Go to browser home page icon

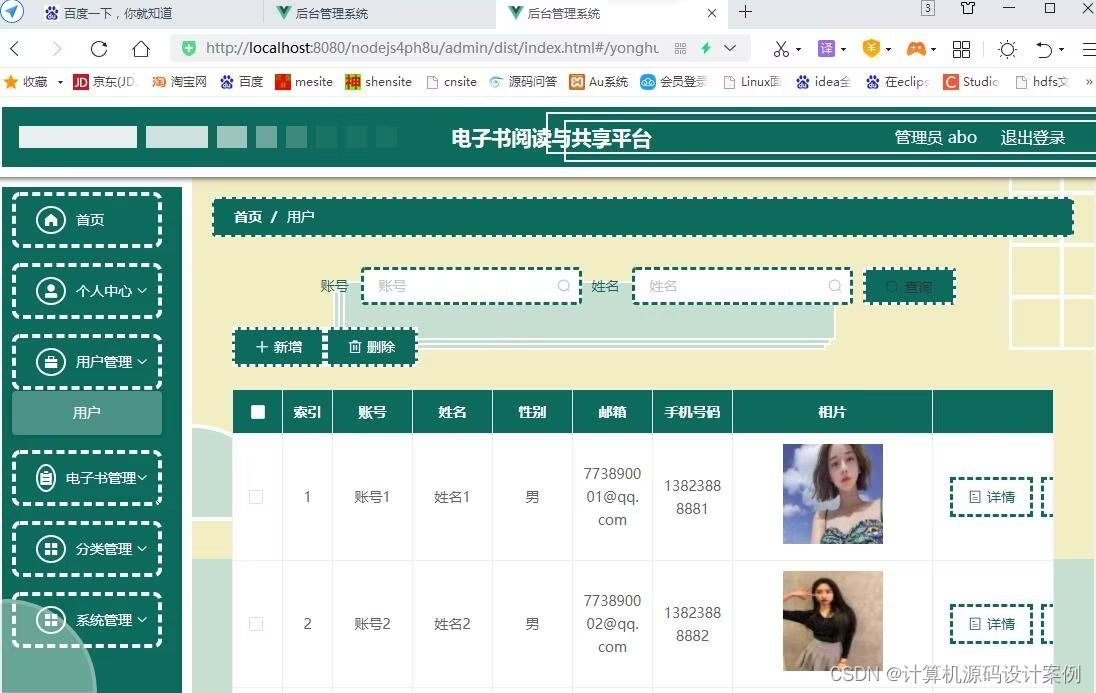140,49
